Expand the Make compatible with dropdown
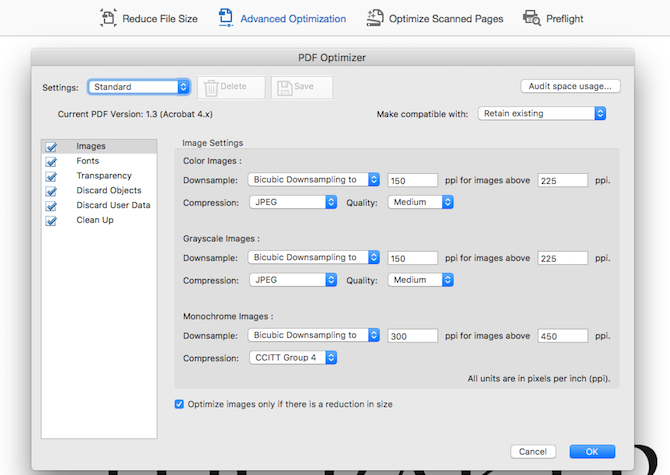 [542, 114]
